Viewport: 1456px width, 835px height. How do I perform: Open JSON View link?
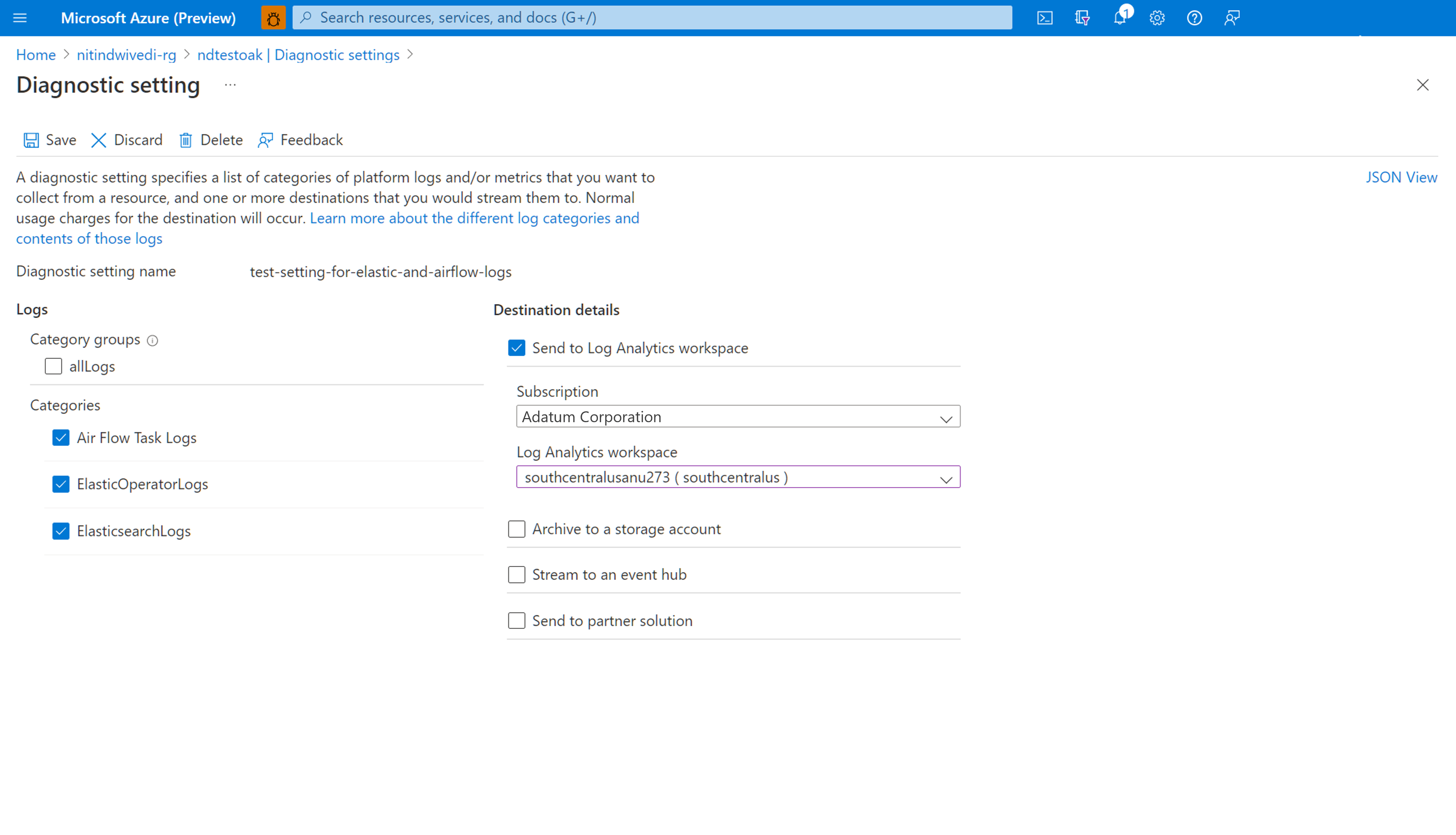click(1401, 177)
